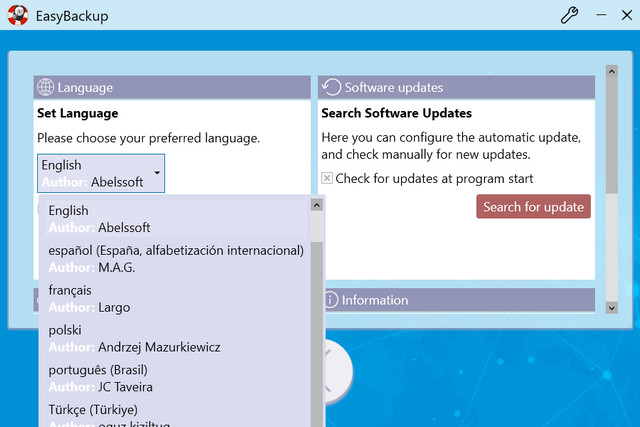Open the wrench settings tool icon
Viewport: 640px width, 427px height.
570,16
